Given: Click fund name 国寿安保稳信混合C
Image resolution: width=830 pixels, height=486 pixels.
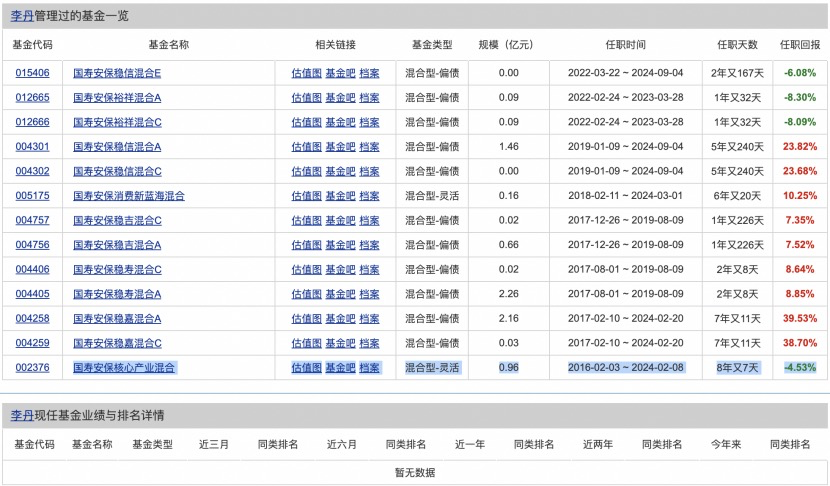Looking at the screenshot, I should tap(117, 171).
